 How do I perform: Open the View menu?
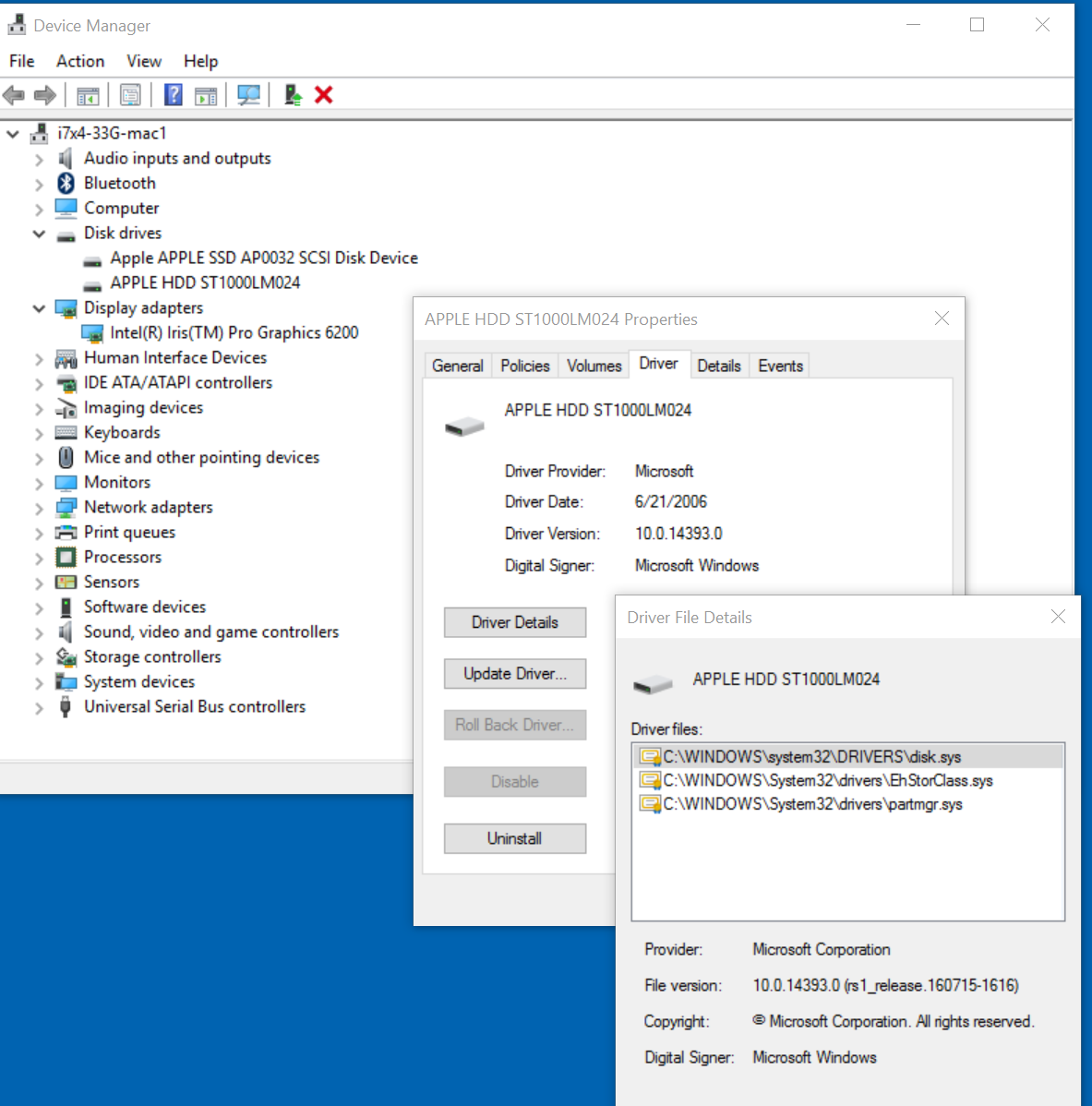(144, 61)
